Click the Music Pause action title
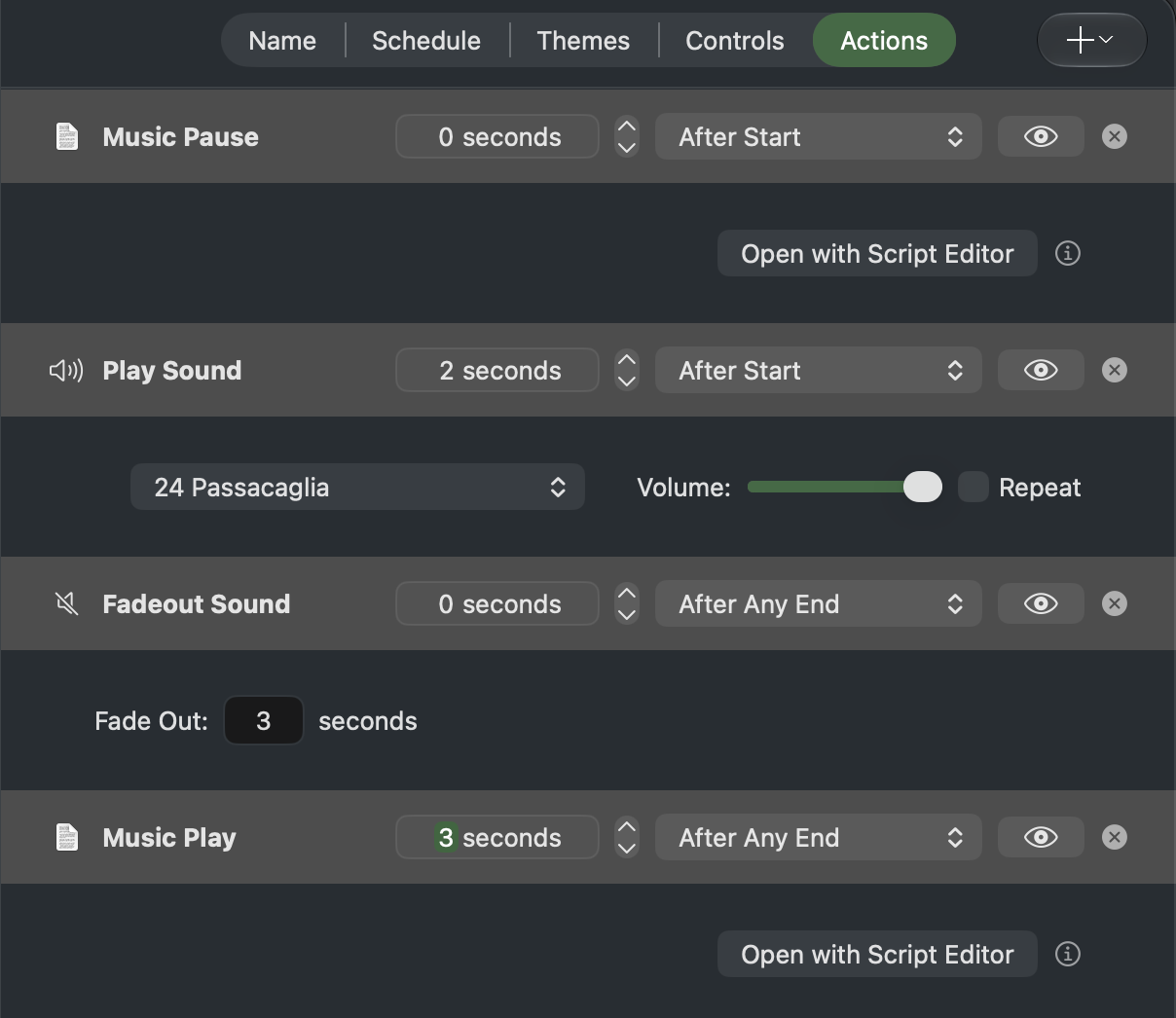The width and height of the screenshot is (1176, 1018). coord(181,136)
